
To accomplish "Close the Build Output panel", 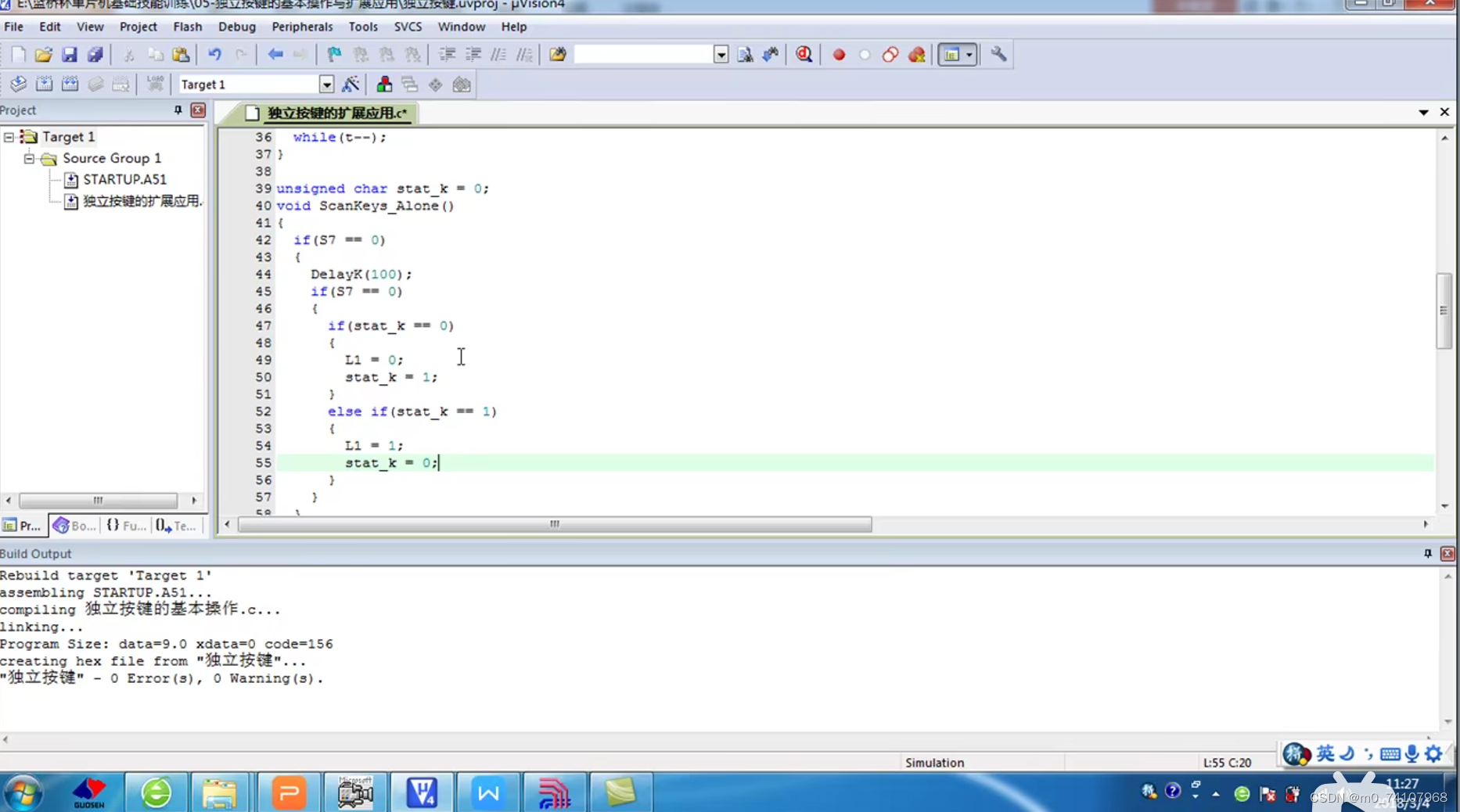I will coord(1447,553).
